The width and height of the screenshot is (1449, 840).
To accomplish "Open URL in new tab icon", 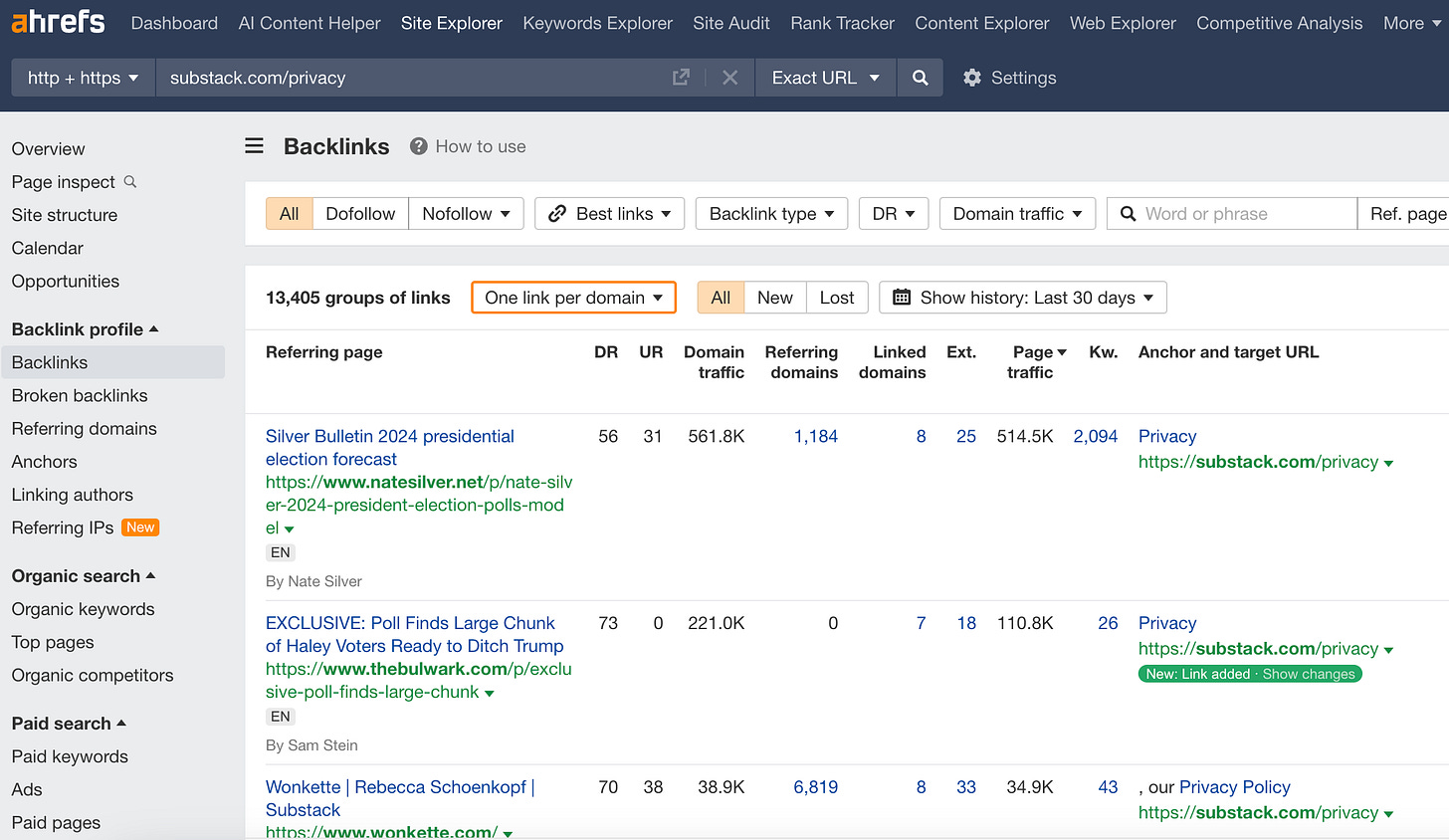I will point(681,78).
